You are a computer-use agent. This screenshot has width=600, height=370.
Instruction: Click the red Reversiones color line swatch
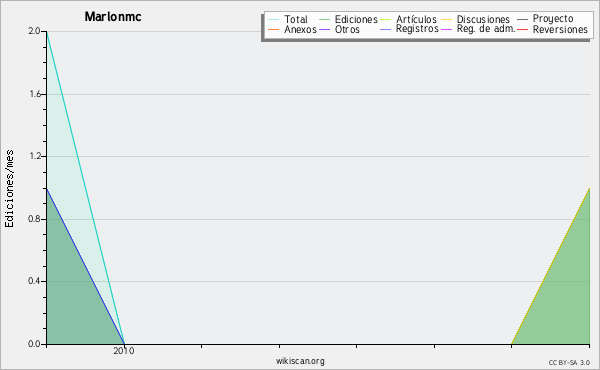[522, 29]
